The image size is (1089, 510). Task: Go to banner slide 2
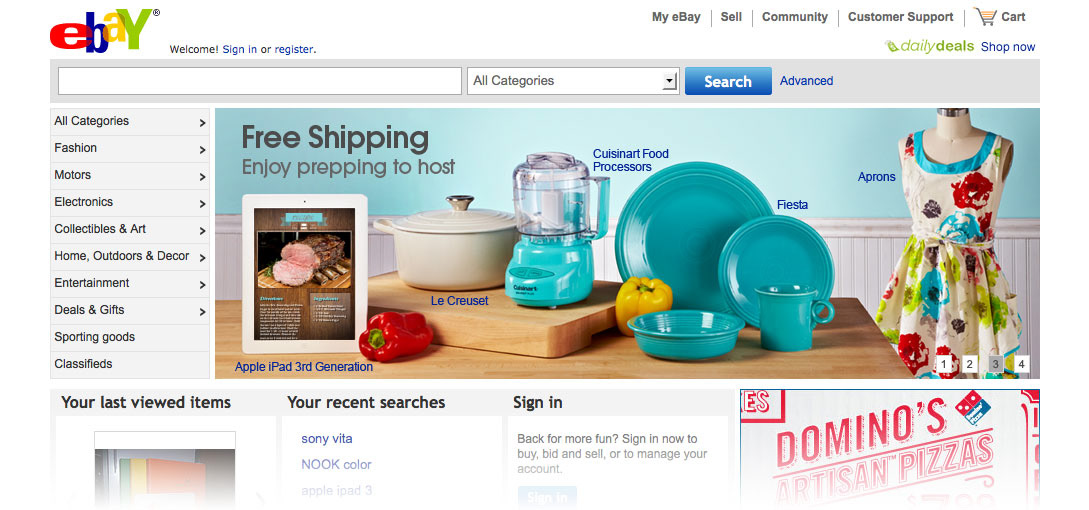tap(970, 364)
